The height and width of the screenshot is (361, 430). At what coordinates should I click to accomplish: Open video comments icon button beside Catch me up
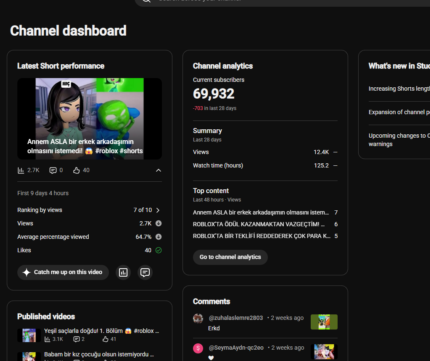pos(145,272)
